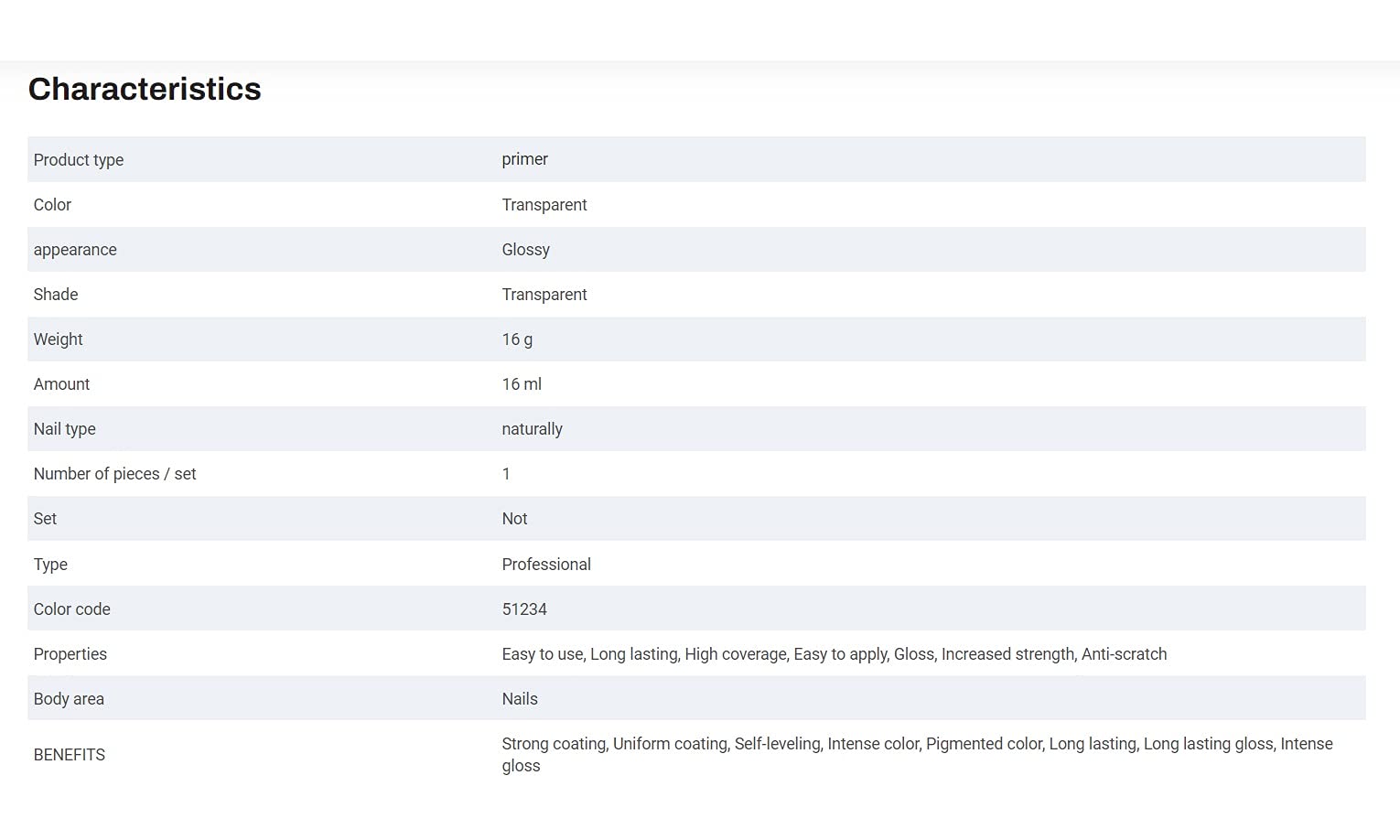Click the Set row's Not value
This screenshot has width=1400, height=840.
(x=514, y=519)
